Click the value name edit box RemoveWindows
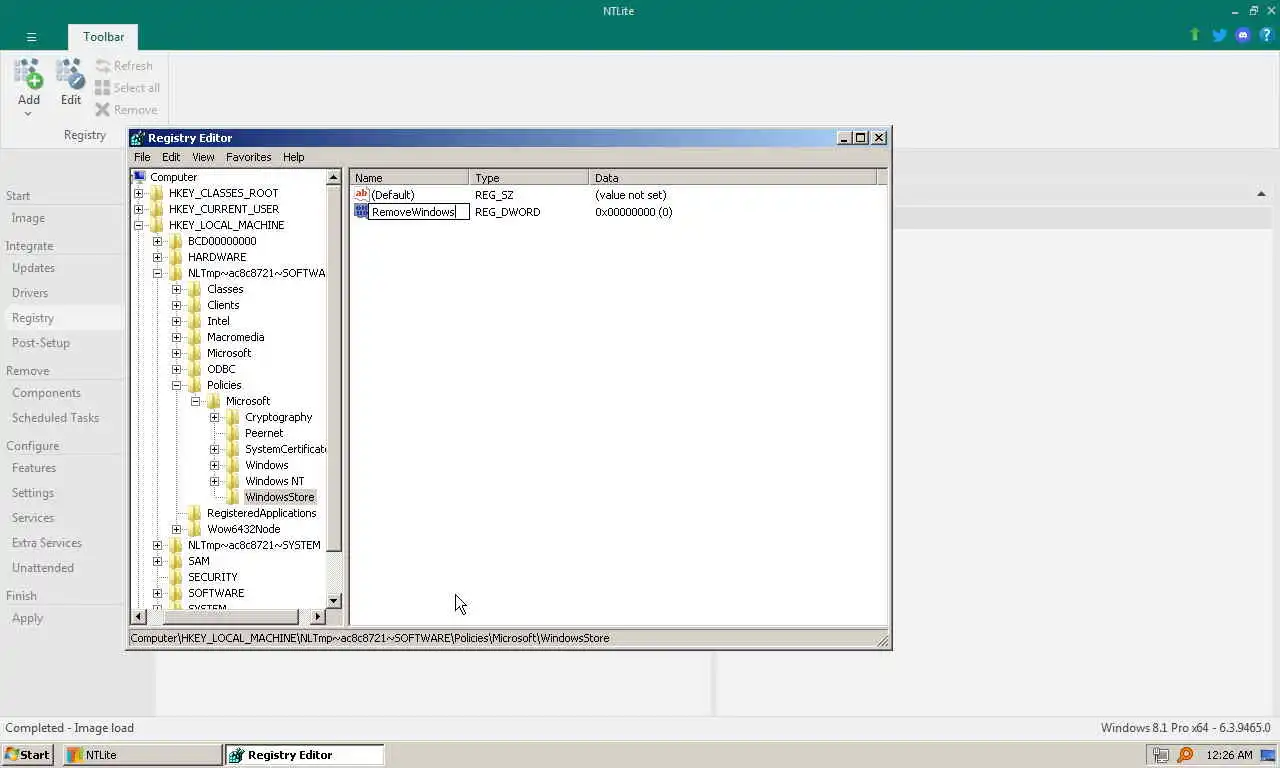This screenshot has width=1280, height=768. [x=419, y=212]
